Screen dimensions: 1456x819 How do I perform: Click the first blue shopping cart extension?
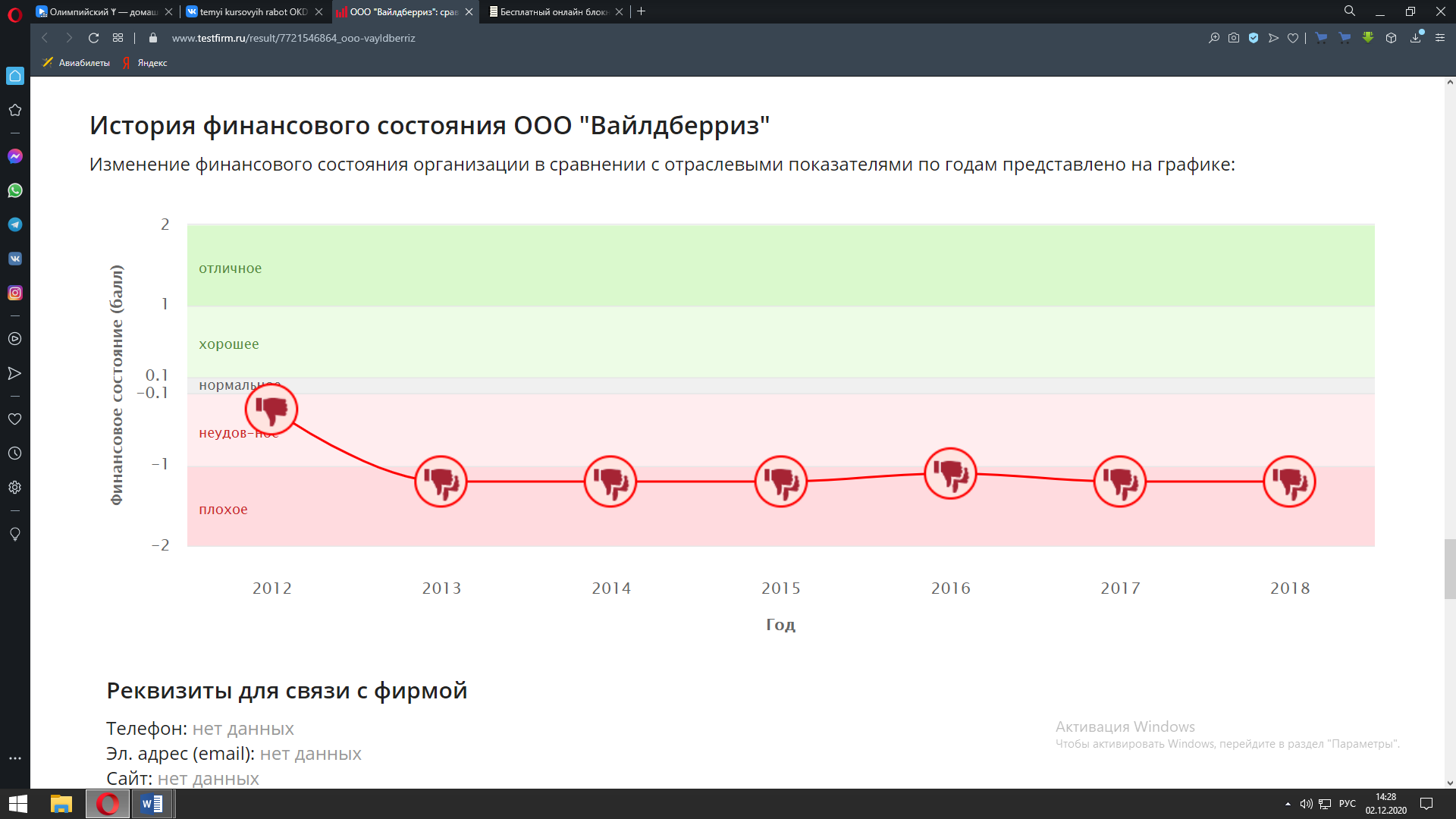[1321, 38]
